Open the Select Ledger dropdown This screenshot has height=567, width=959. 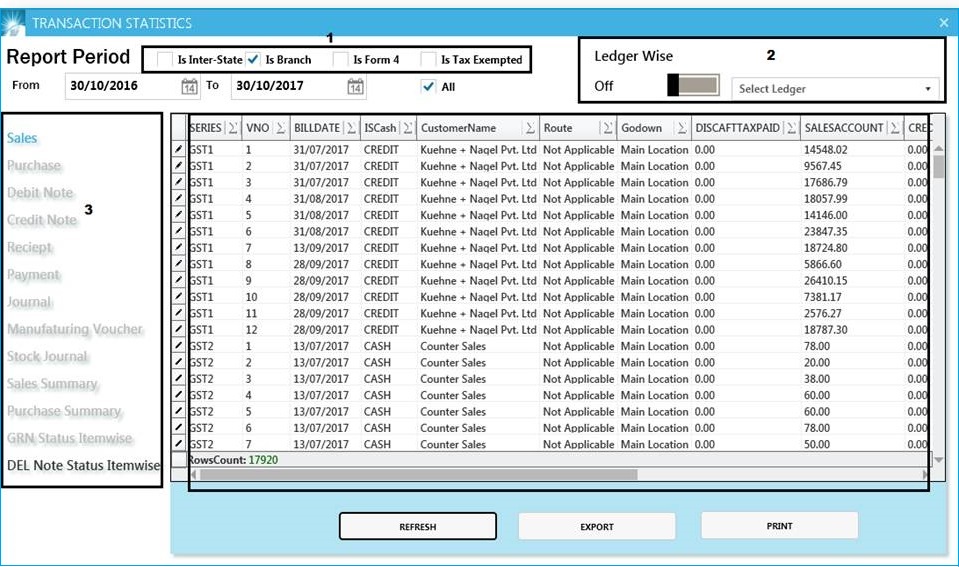click(835, 89)
